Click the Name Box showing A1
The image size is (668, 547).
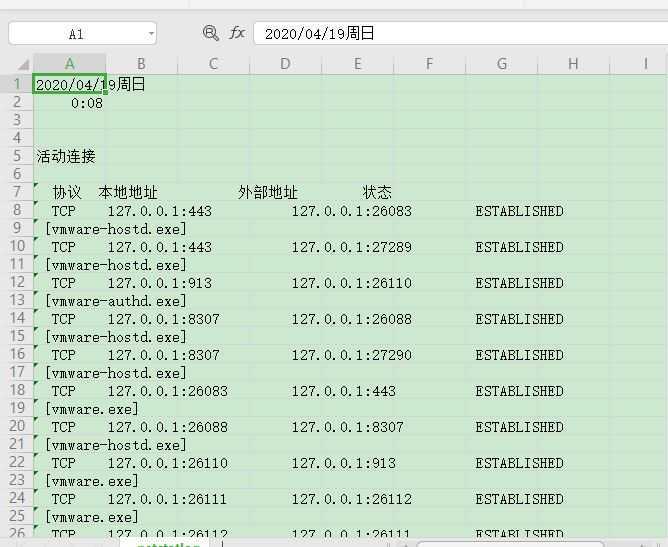coord(82,33)
